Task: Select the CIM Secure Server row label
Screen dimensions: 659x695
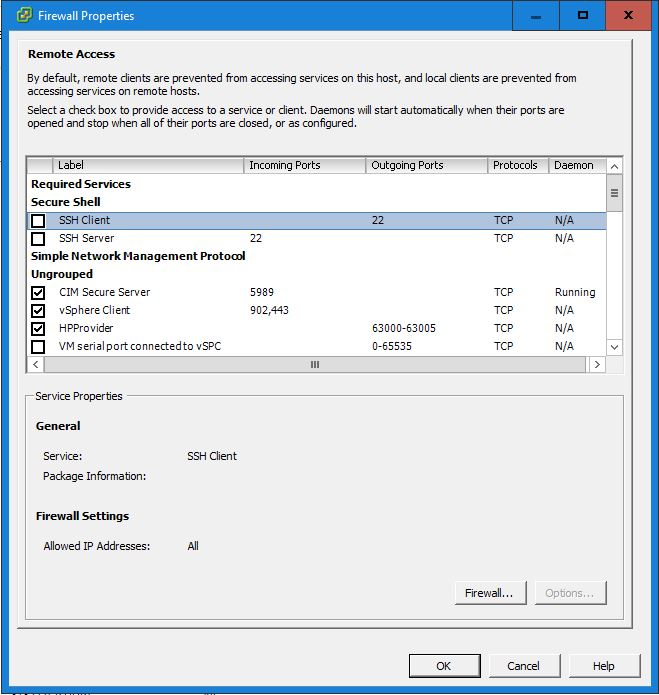Action: (x=105, y=293)
